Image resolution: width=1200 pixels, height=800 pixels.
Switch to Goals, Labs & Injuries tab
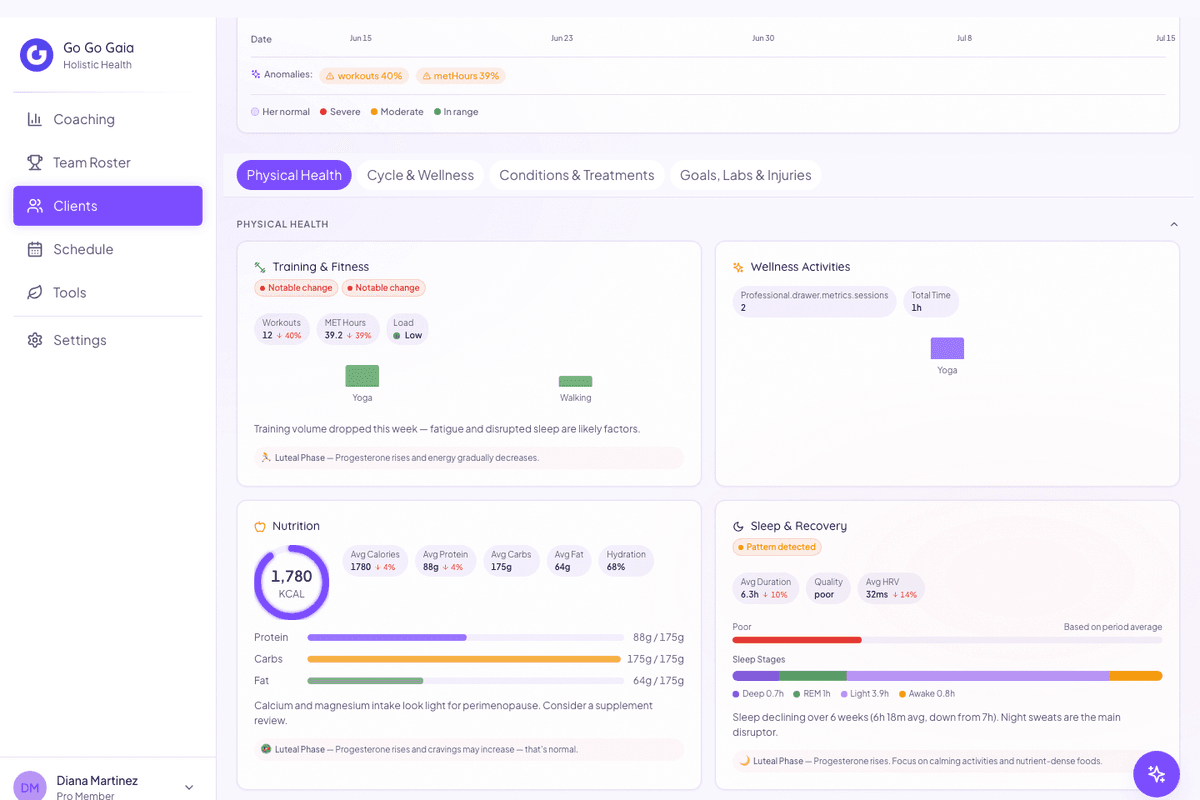(x=746, y=175)
